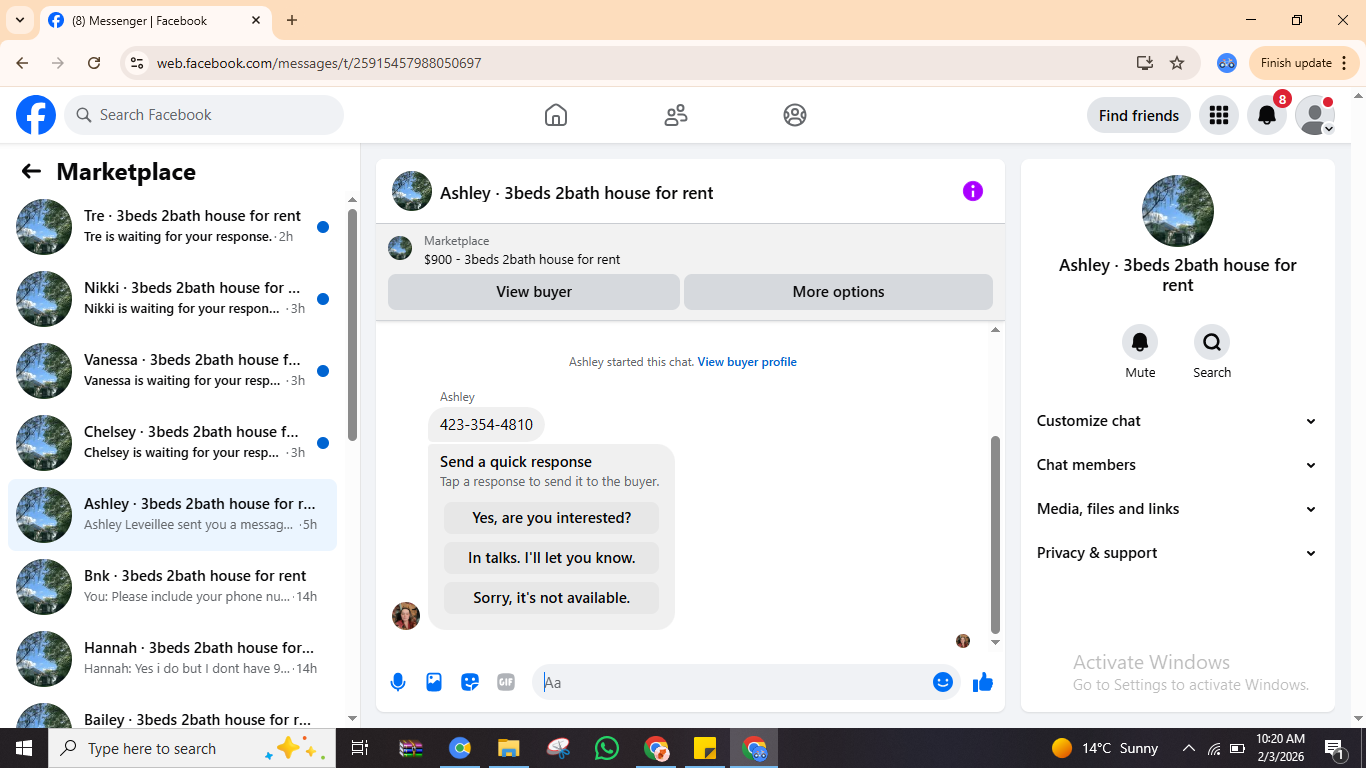Send 'In talks. I'll let you know.' response
The height and width of the screenshot is (768, 1366).
pos(552,558)
